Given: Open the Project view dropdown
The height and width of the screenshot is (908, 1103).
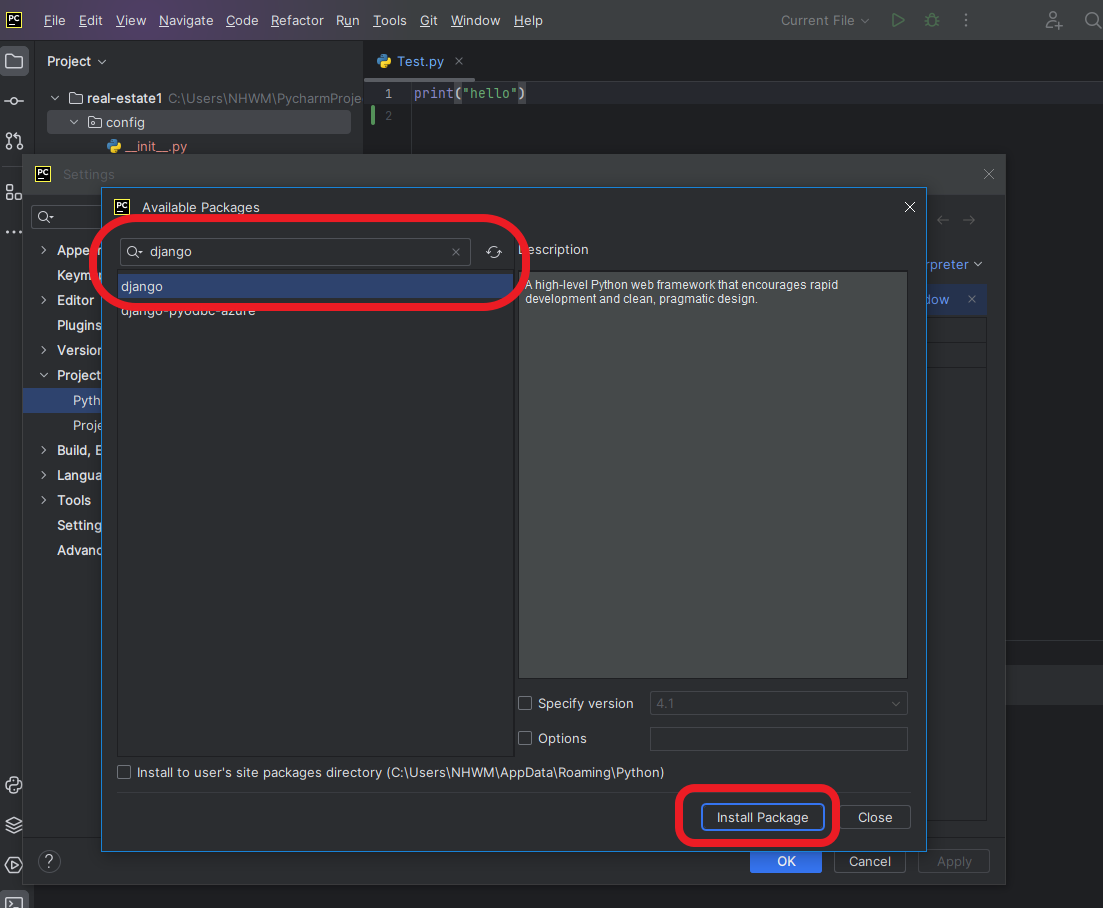Looking at the screenshot, I should [77, 61].
